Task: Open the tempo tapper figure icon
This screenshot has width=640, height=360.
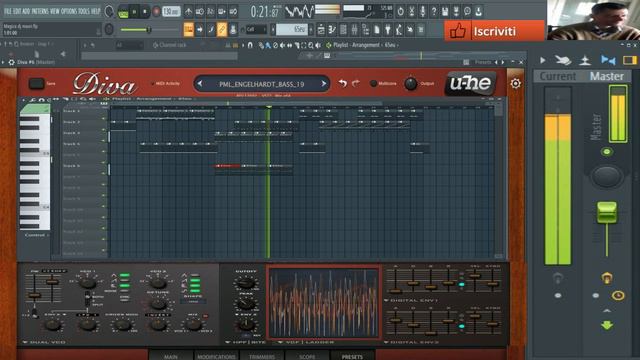Action: tap(399, 29)
